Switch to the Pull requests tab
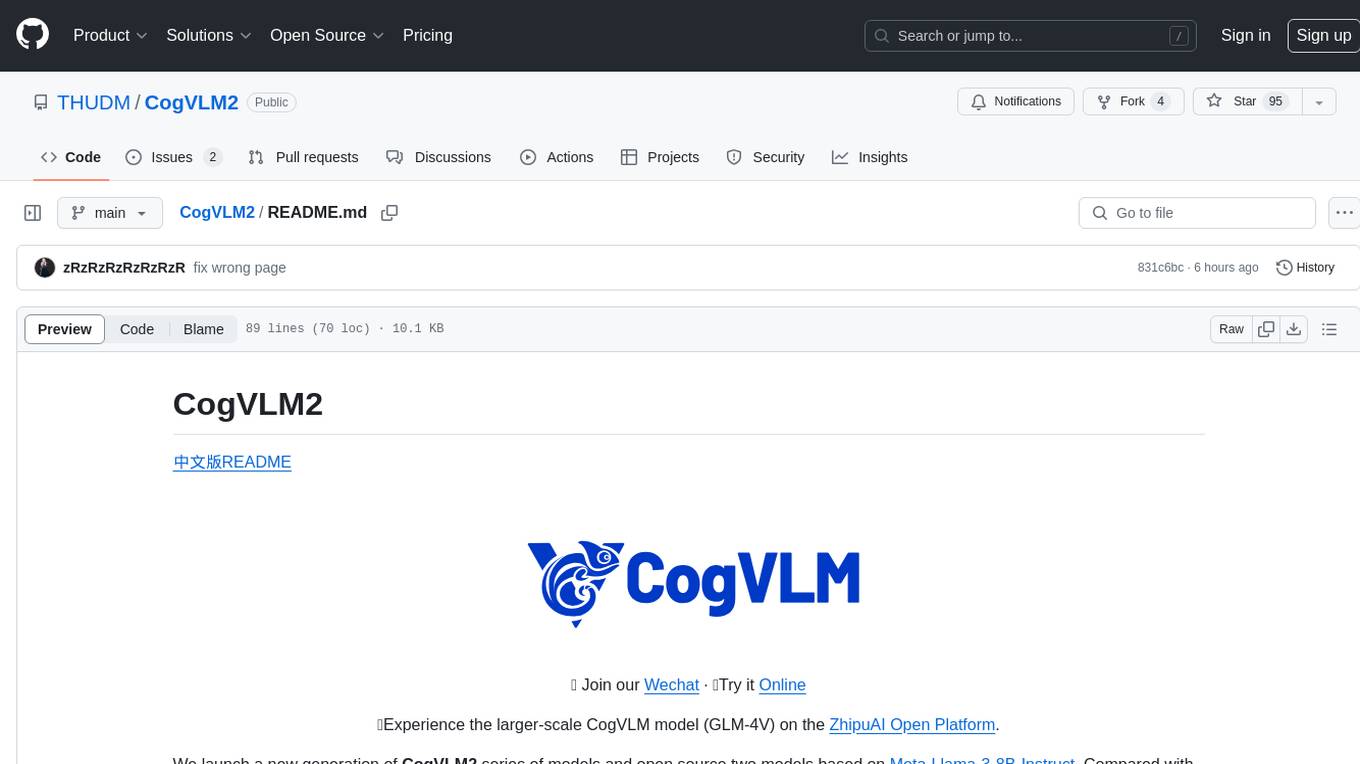 coord(303,157)
